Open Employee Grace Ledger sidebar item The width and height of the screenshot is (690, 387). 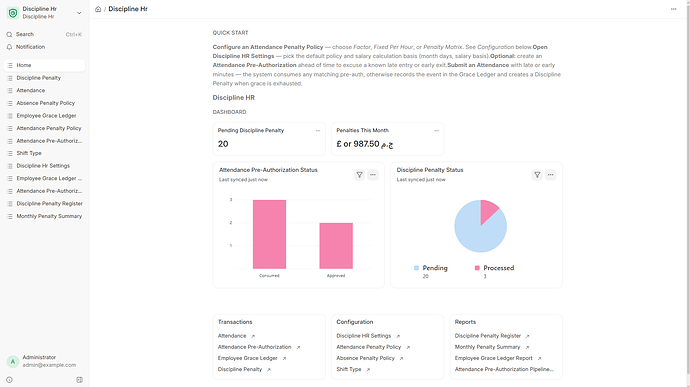point(44,116)
